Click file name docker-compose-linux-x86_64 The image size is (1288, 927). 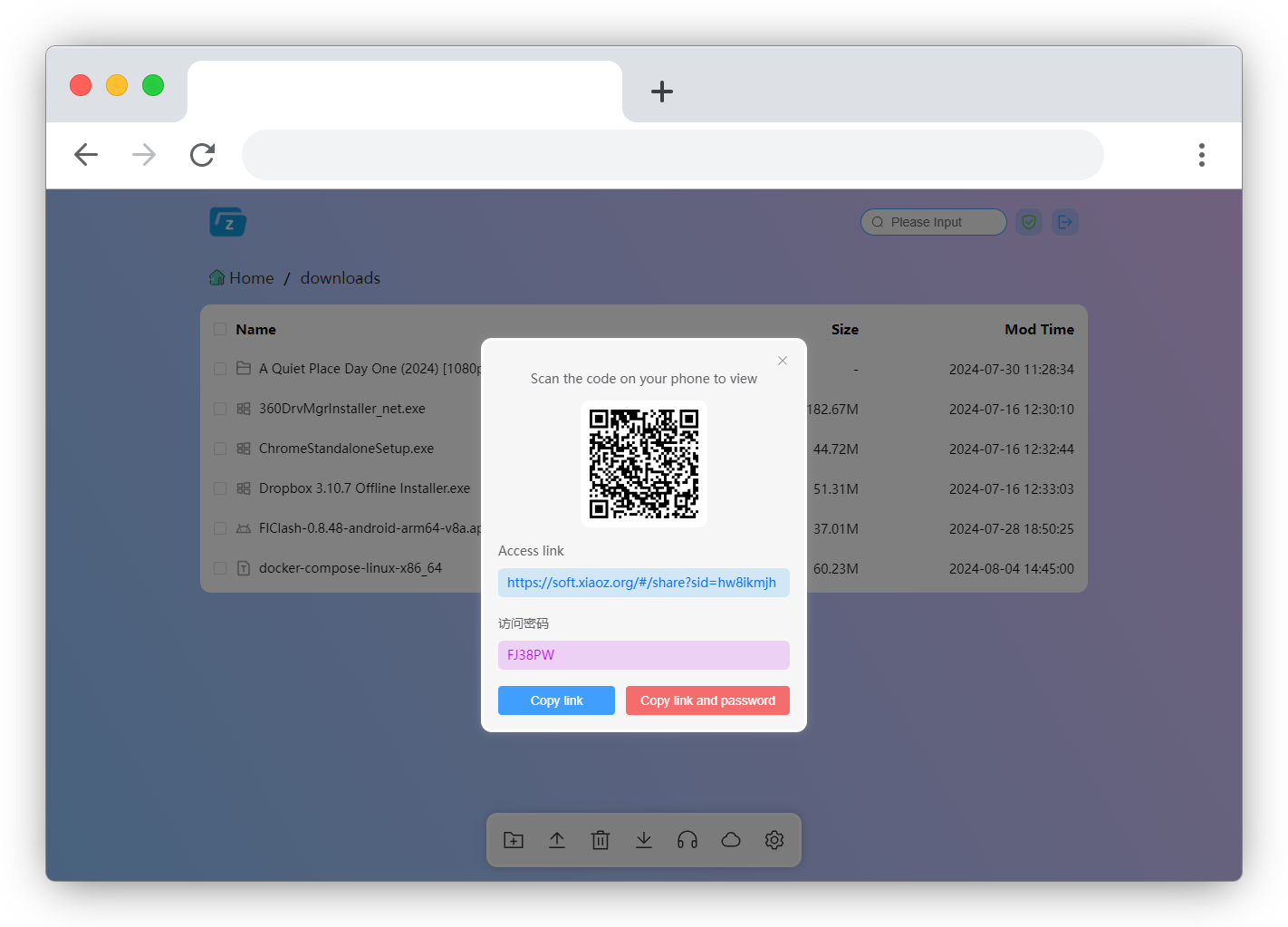point(351,568)
